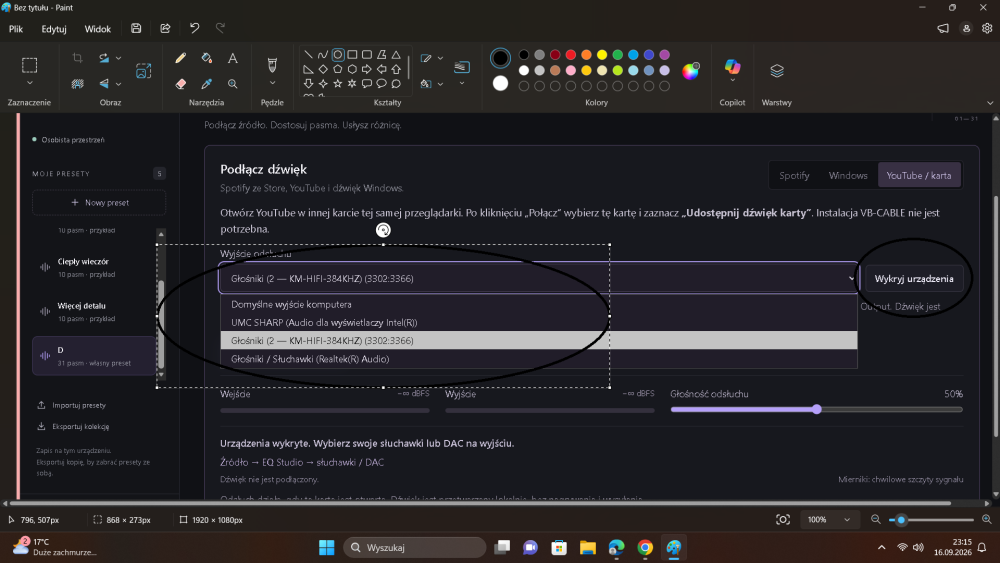
Task: Choose the curve shape
Action: click(x=323, y=55)
